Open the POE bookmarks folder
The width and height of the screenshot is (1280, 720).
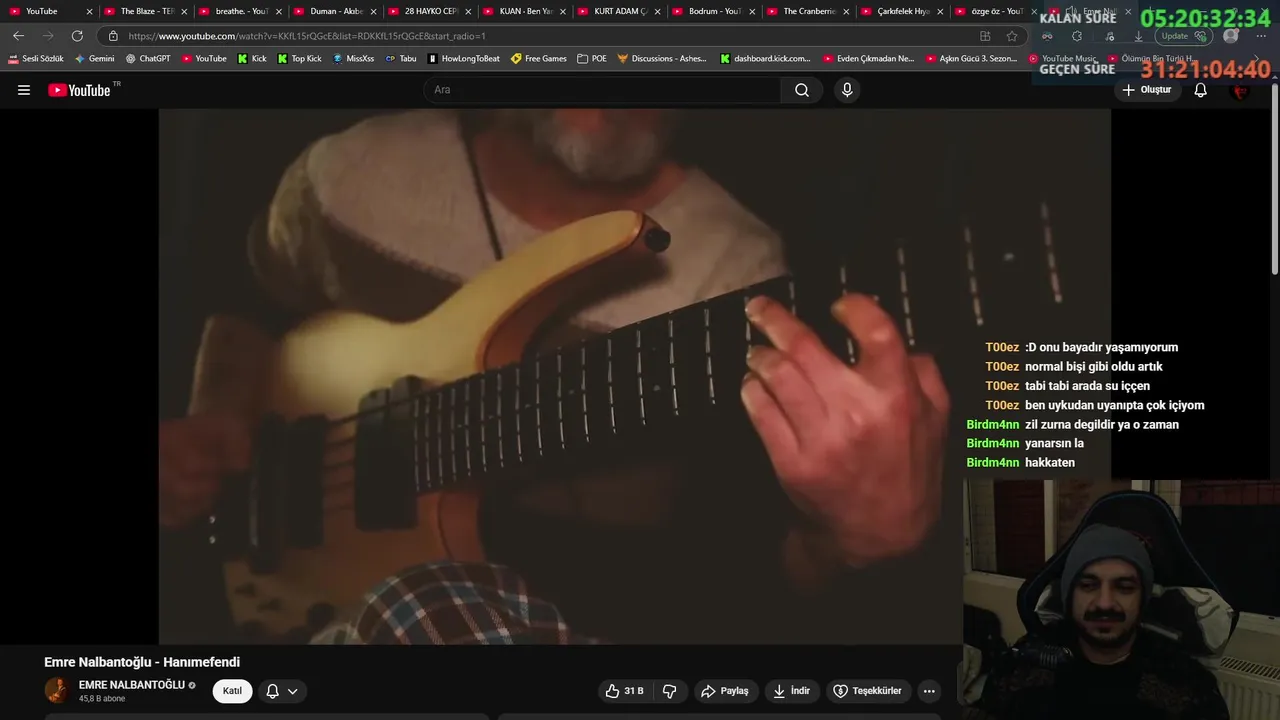pyautogui.click(x=592, y=58)
